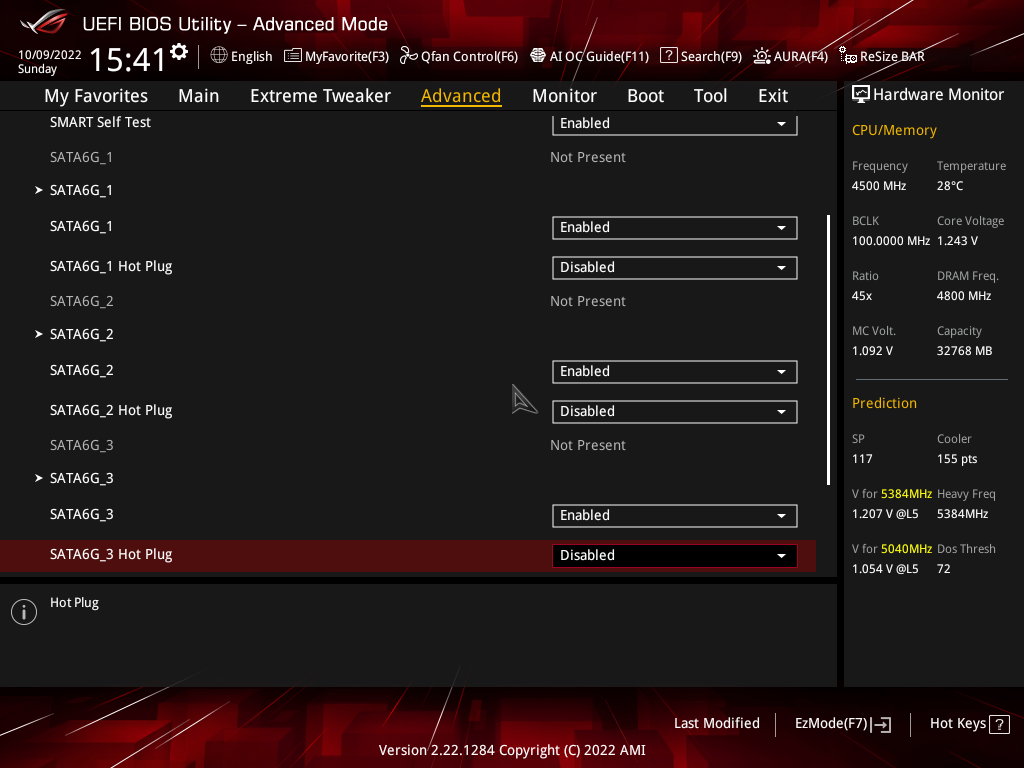Click the AI OC Guide(F11) label
Viewport: 1024px width, 768px height.
click(599, 56)
